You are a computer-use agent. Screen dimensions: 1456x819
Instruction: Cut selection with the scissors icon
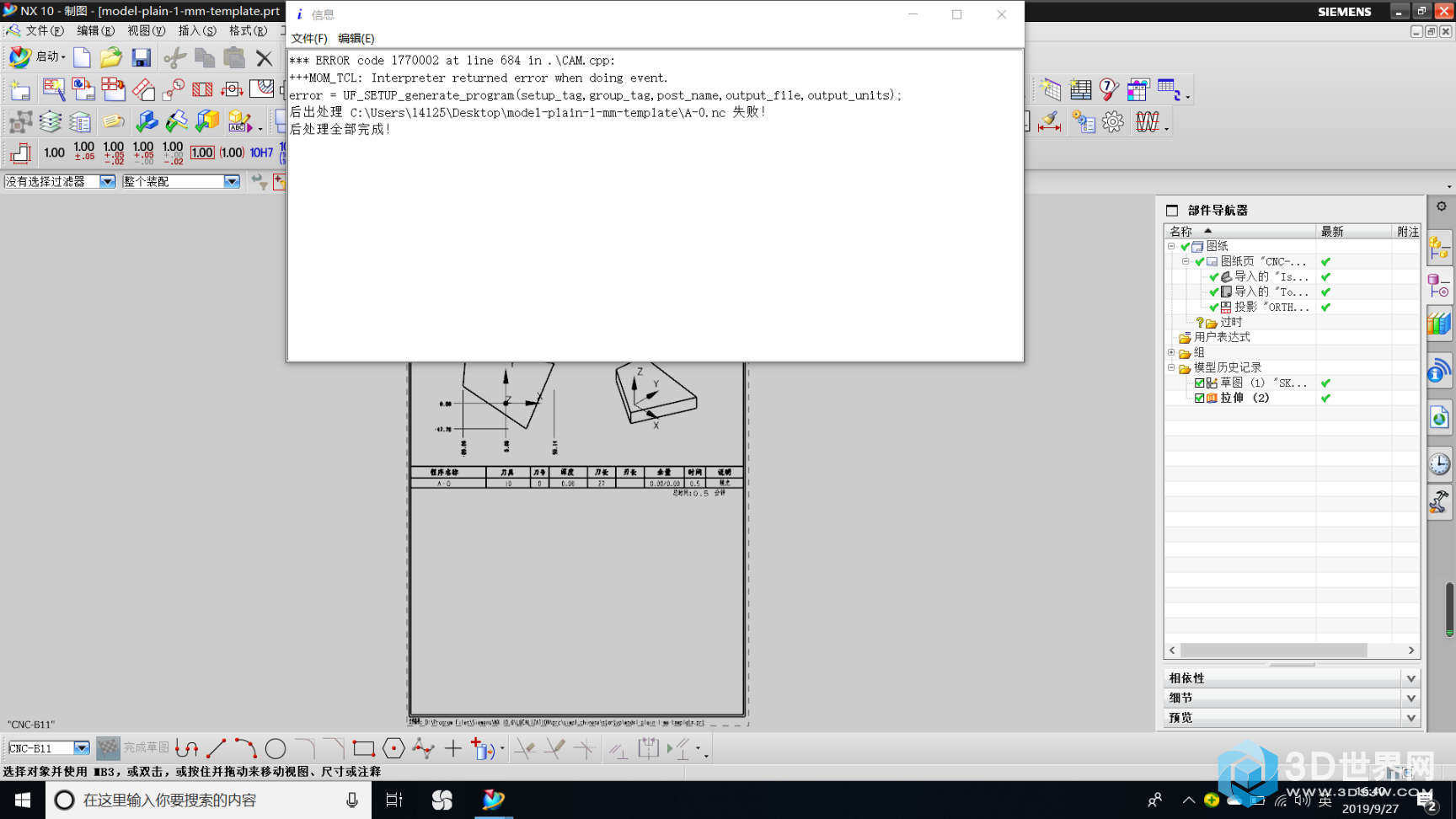click(174, 57)
